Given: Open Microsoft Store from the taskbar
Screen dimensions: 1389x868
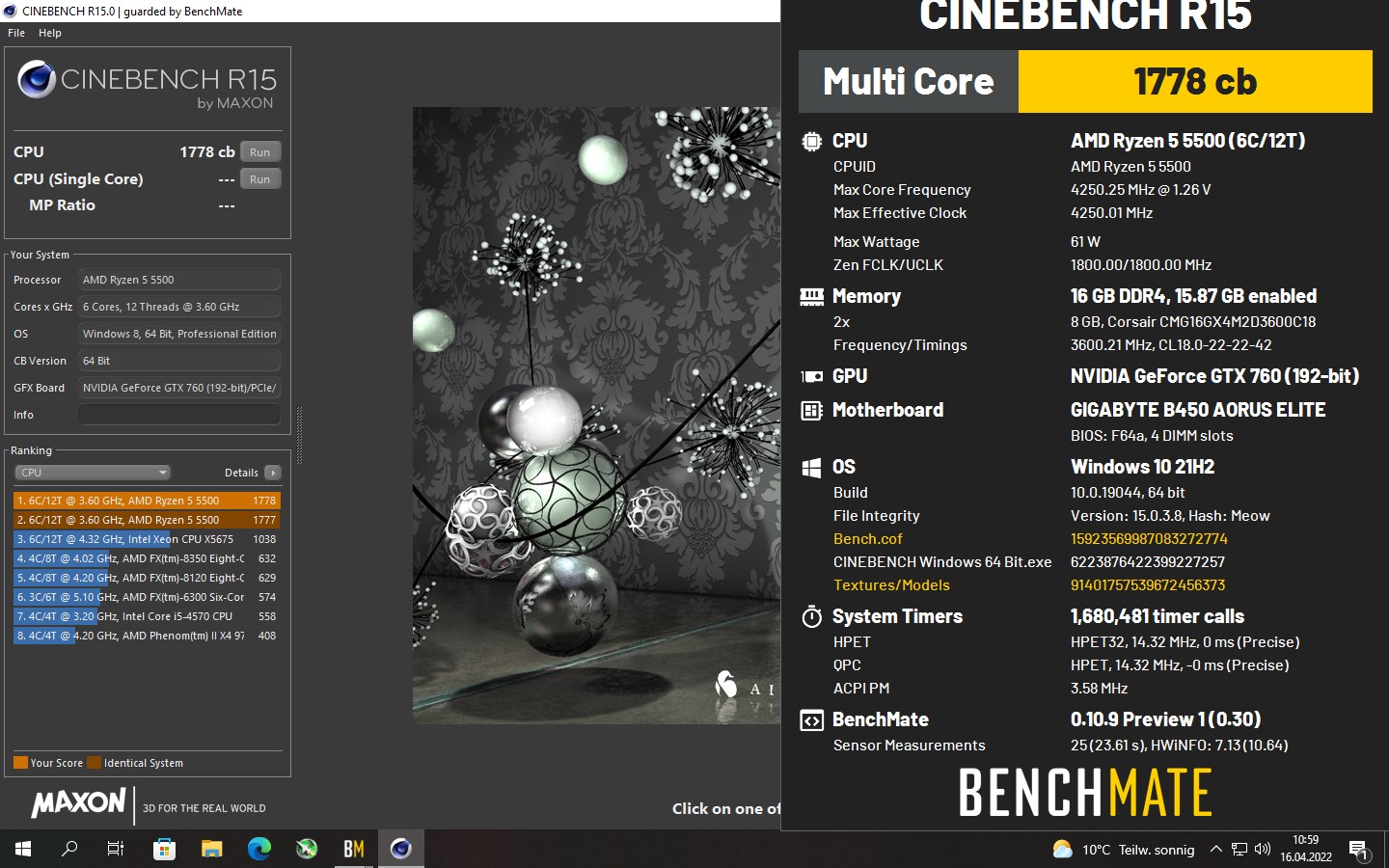Looking at the screenshot, I should point(164,849).
